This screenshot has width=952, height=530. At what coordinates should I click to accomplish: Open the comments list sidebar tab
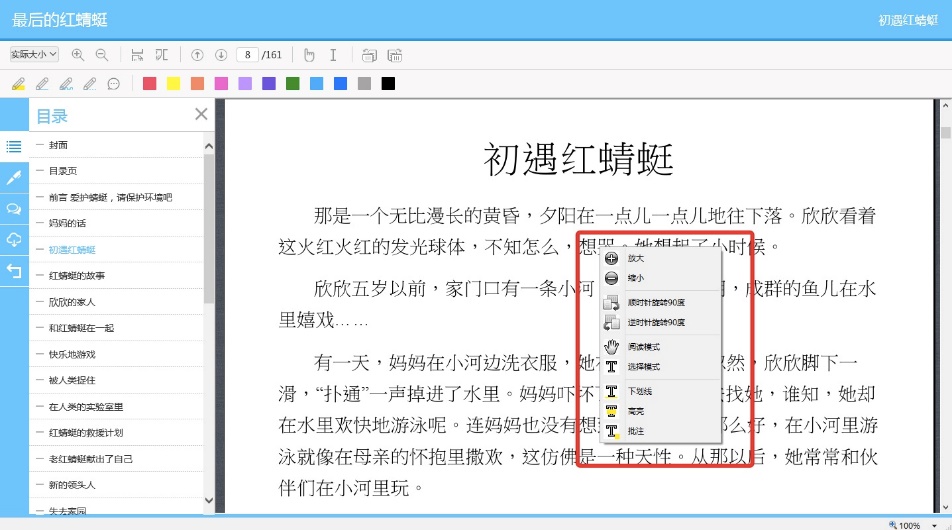(14, 209)
